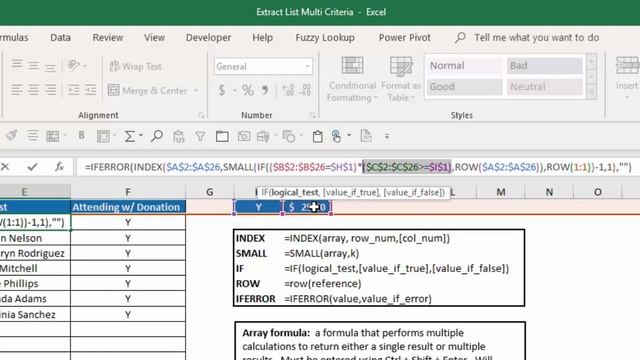Click Increase Decimal icon
The image size is (640, 360).
[288, 90]
